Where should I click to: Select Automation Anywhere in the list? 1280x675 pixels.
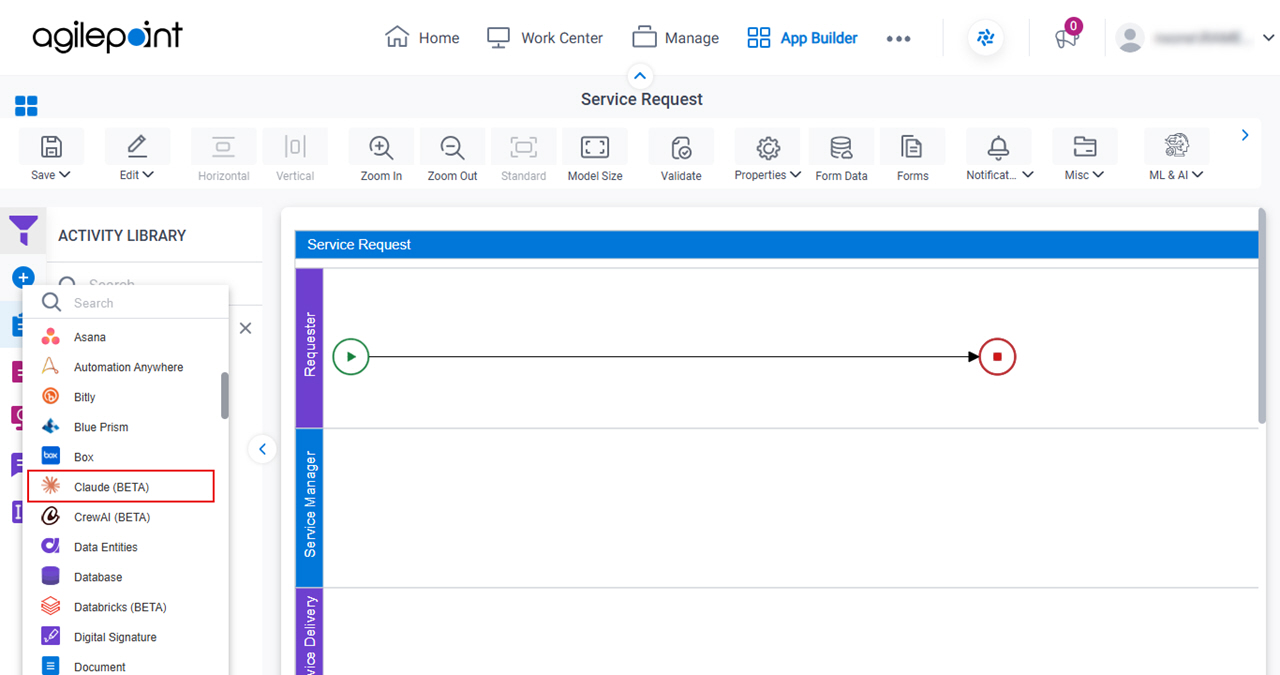126,367
